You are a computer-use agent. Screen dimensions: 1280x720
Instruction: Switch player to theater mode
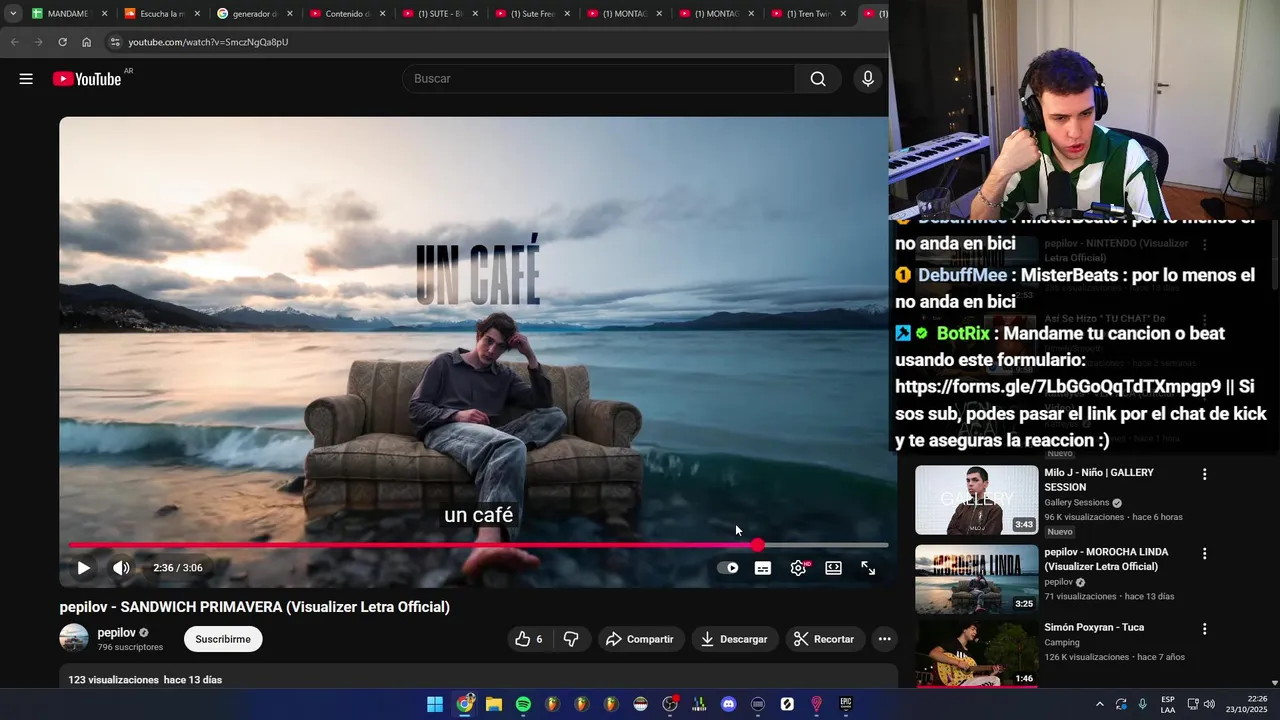click(x=833, y=568)
